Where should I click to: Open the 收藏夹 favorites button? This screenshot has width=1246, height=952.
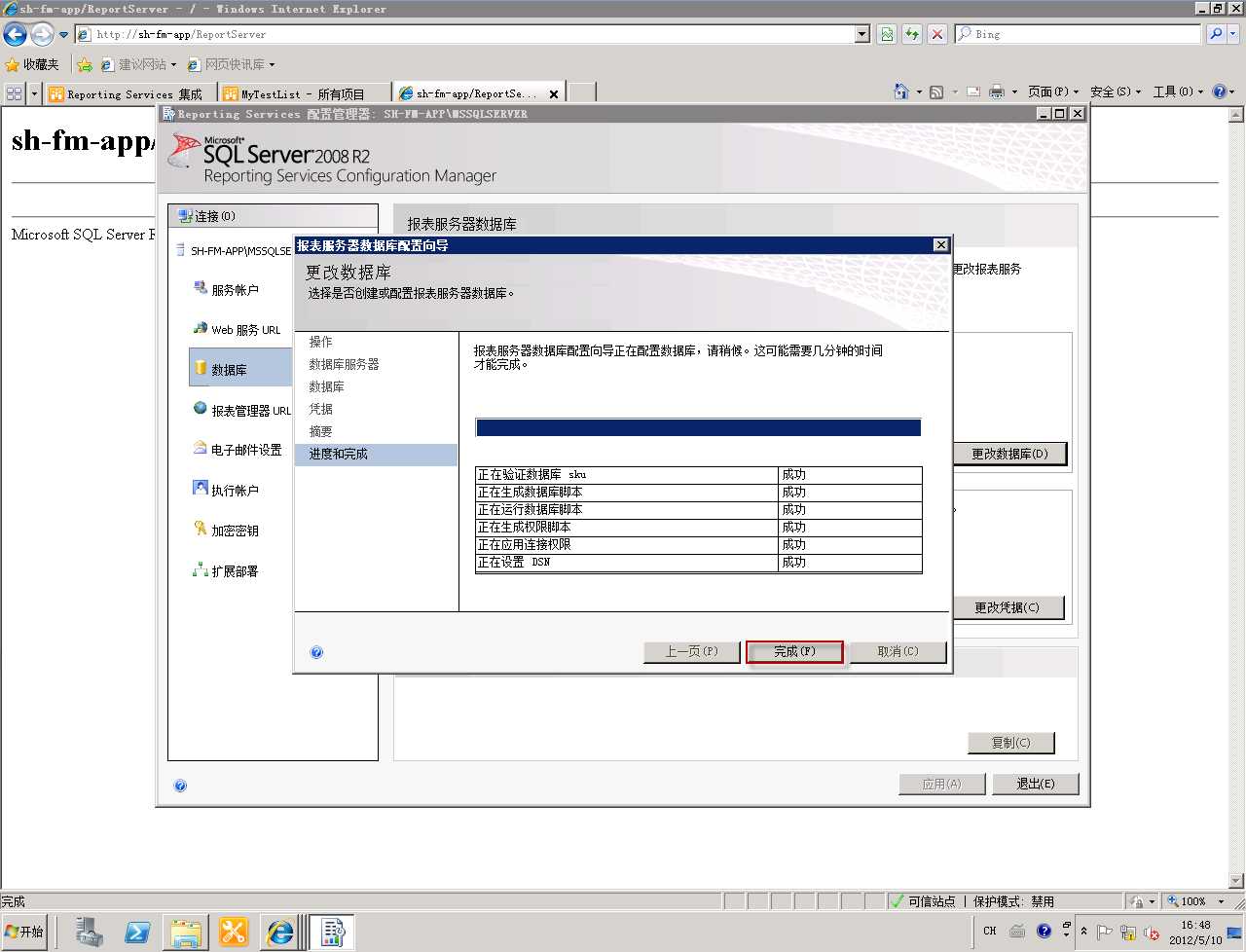(32, 64)
